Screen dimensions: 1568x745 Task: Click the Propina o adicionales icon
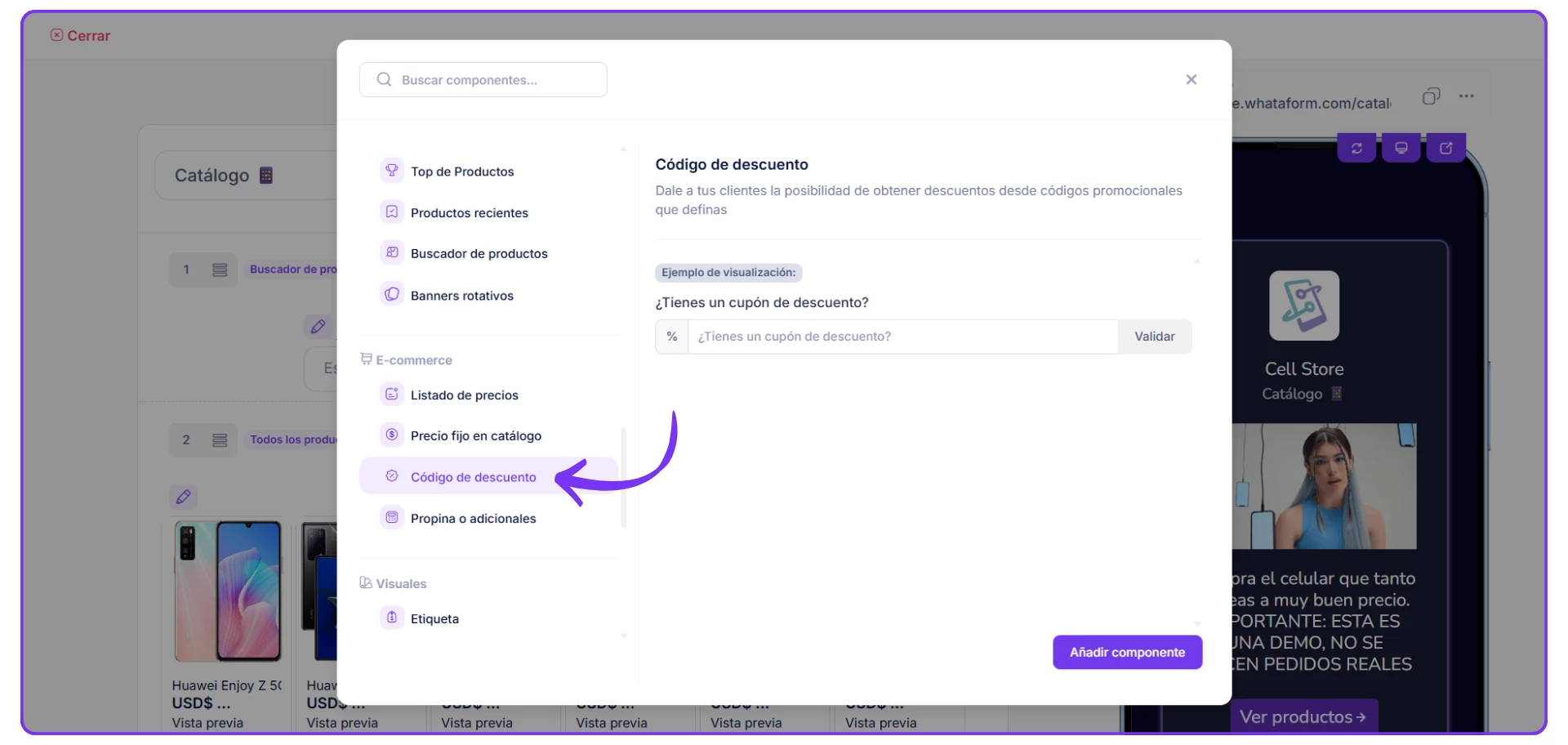[x=392, y=518]
